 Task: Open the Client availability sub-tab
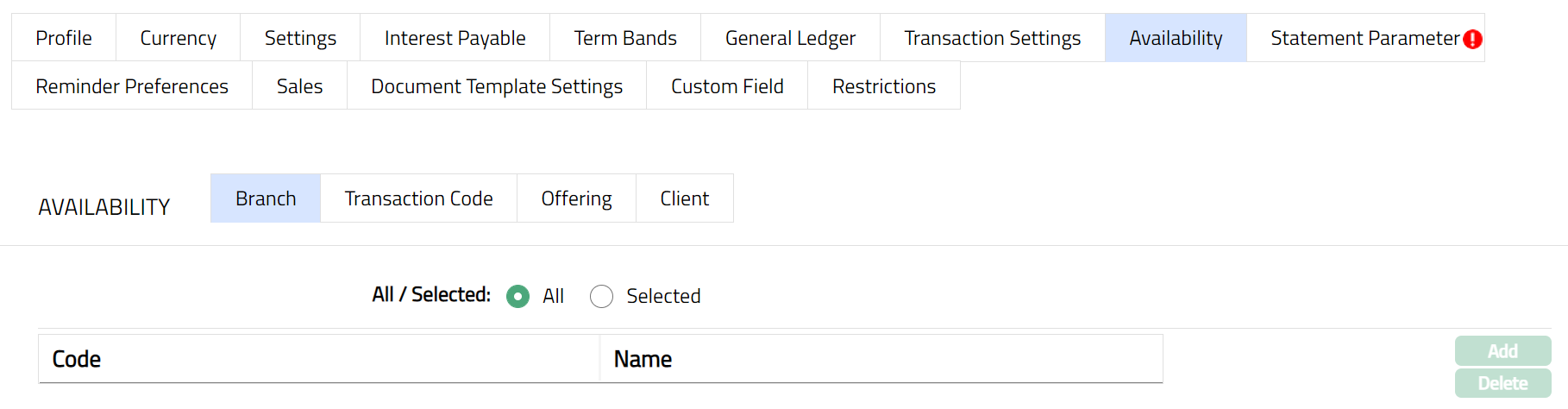pyautogui.click(x=685, y=198)
